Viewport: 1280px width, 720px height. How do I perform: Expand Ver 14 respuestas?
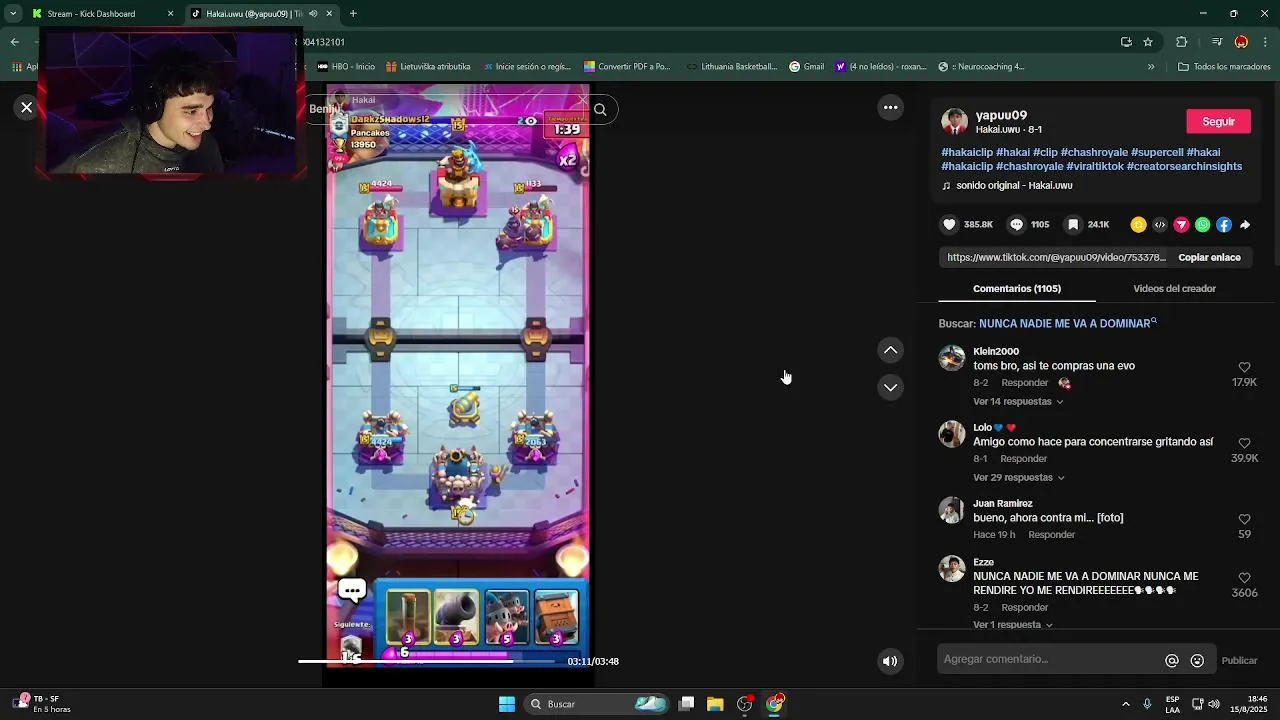1018,401
